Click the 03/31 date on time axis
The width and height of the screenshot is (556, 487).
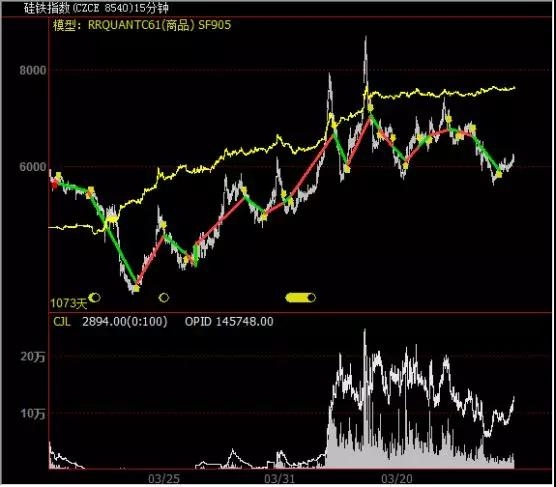(279, 479)
